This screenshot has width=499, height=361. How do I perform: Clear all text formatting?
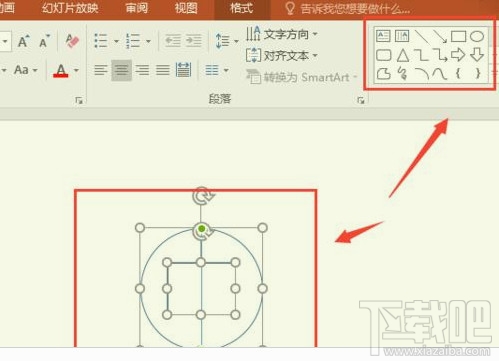point(72,41)
